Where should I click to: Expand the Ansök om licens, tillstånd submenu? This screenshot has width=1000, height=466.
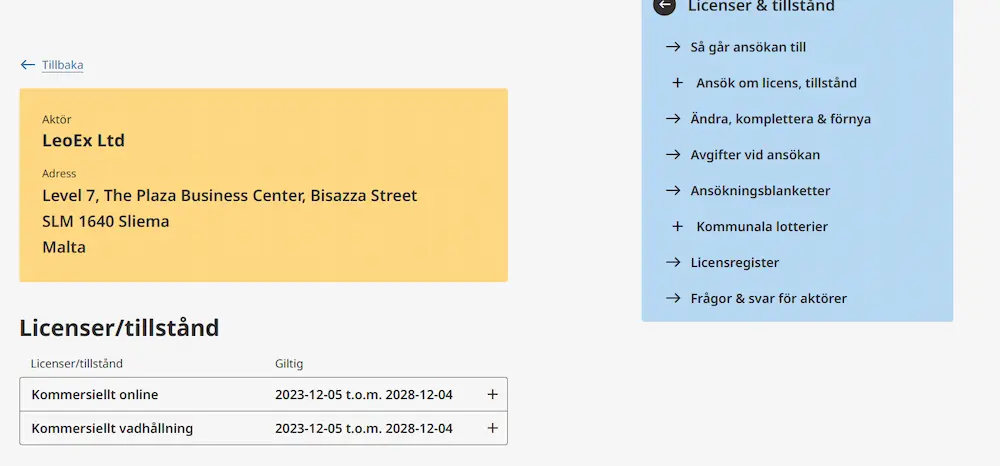(776, 83)
